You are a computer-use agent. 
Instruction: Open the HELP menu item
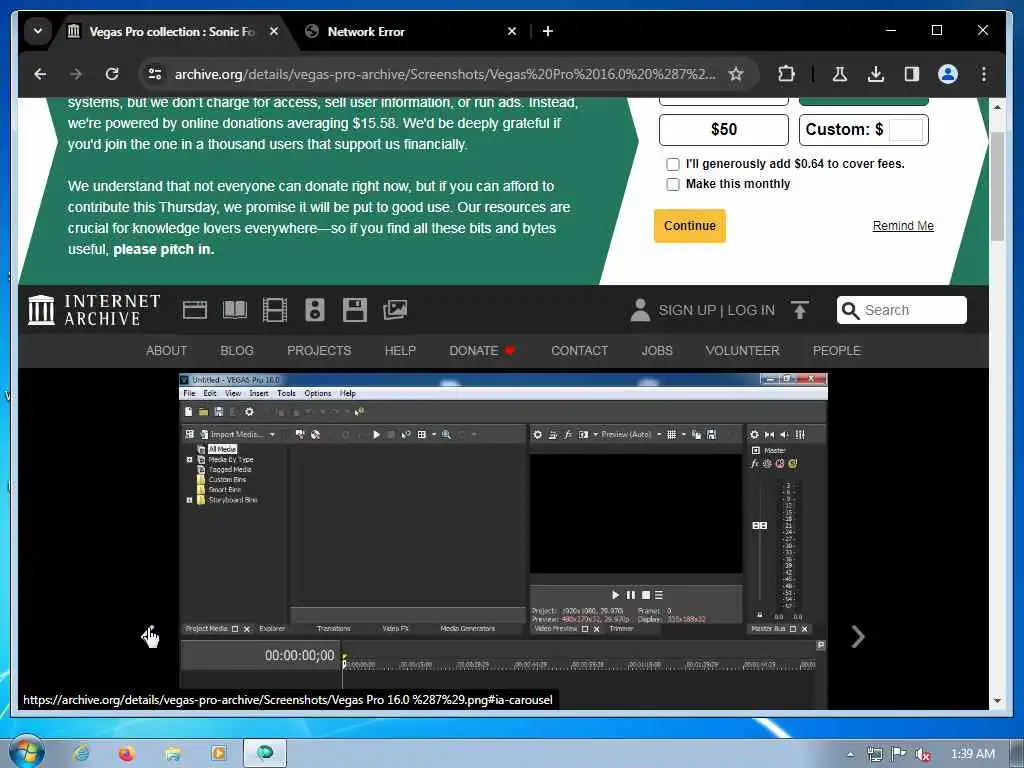point(400,351)
